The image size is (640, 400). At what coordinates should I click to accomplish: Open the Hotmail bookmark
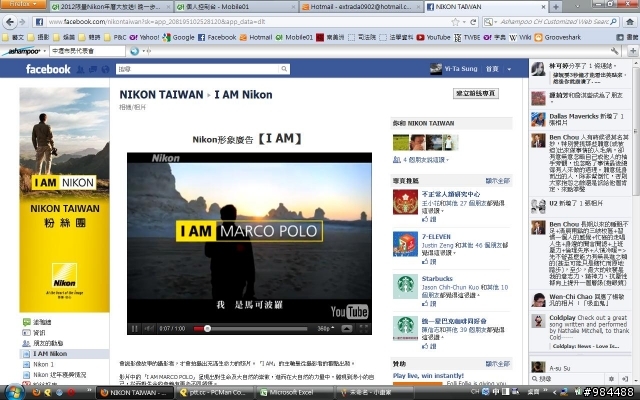pyautogui.click(x=256, y=37)
